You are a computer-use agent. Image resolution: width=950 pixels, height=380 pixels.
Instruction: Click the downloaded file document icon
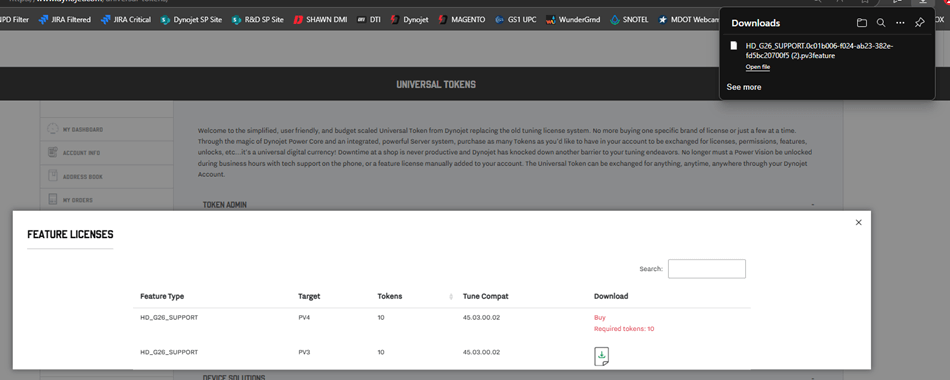[734, 45]
